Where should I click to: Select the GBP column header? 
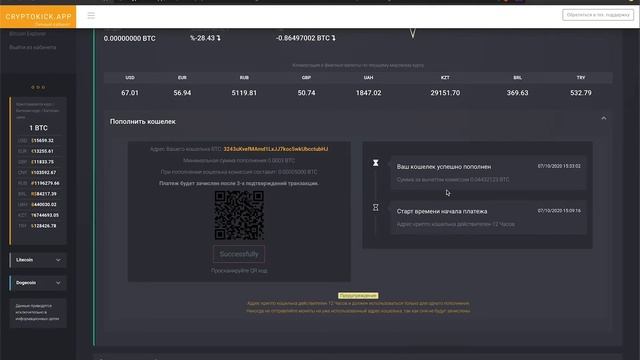point(306,78)
